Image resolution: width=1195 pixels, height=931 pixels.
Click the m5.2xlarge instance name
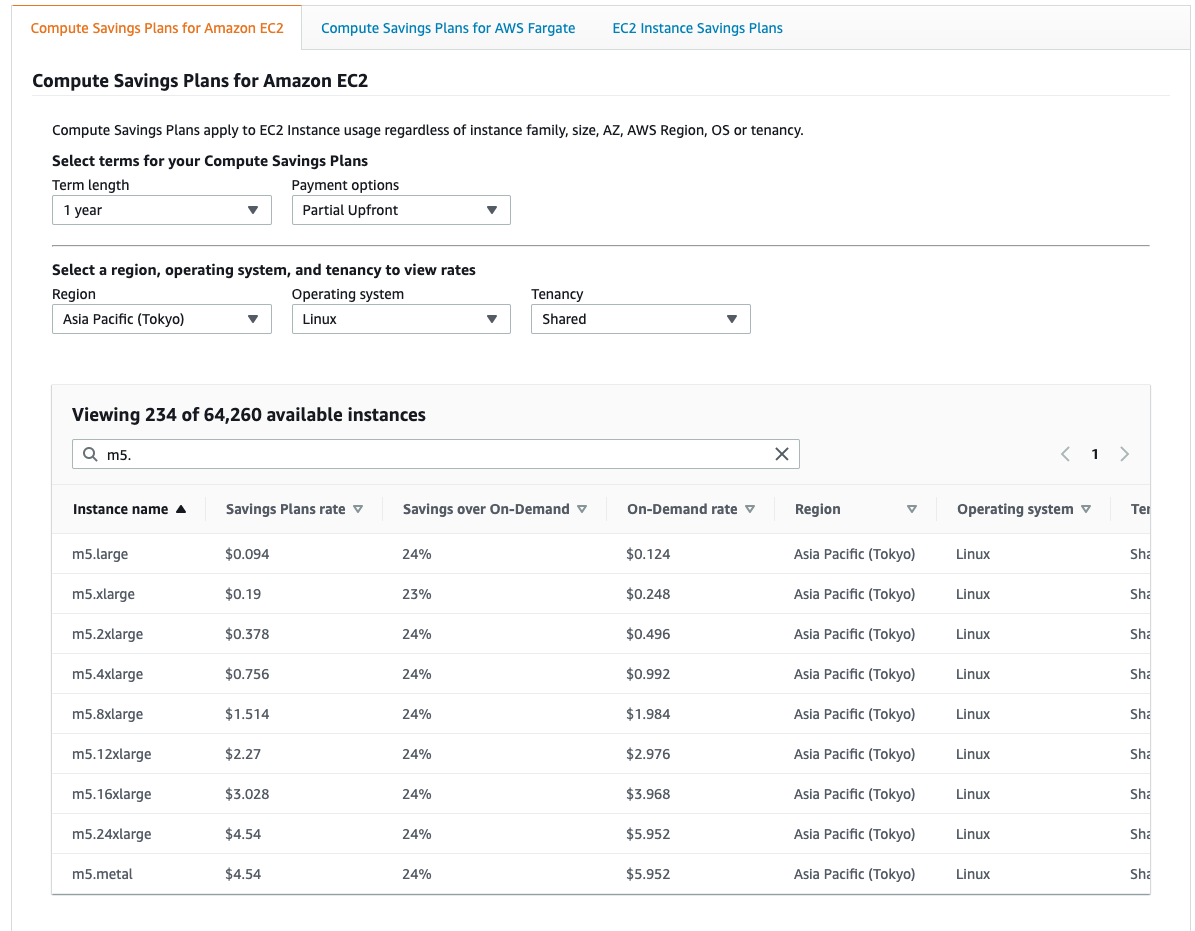pyautogui.click(x=107, y=634)
